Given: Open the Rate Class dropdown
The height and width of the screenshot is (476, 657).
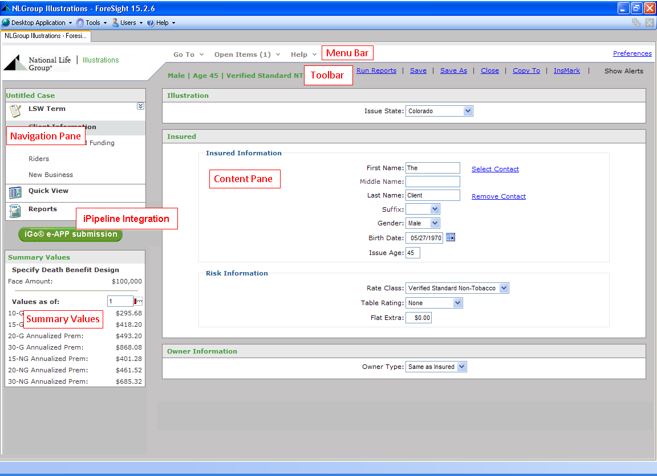Looking at the screenshot, I should 504,288.
